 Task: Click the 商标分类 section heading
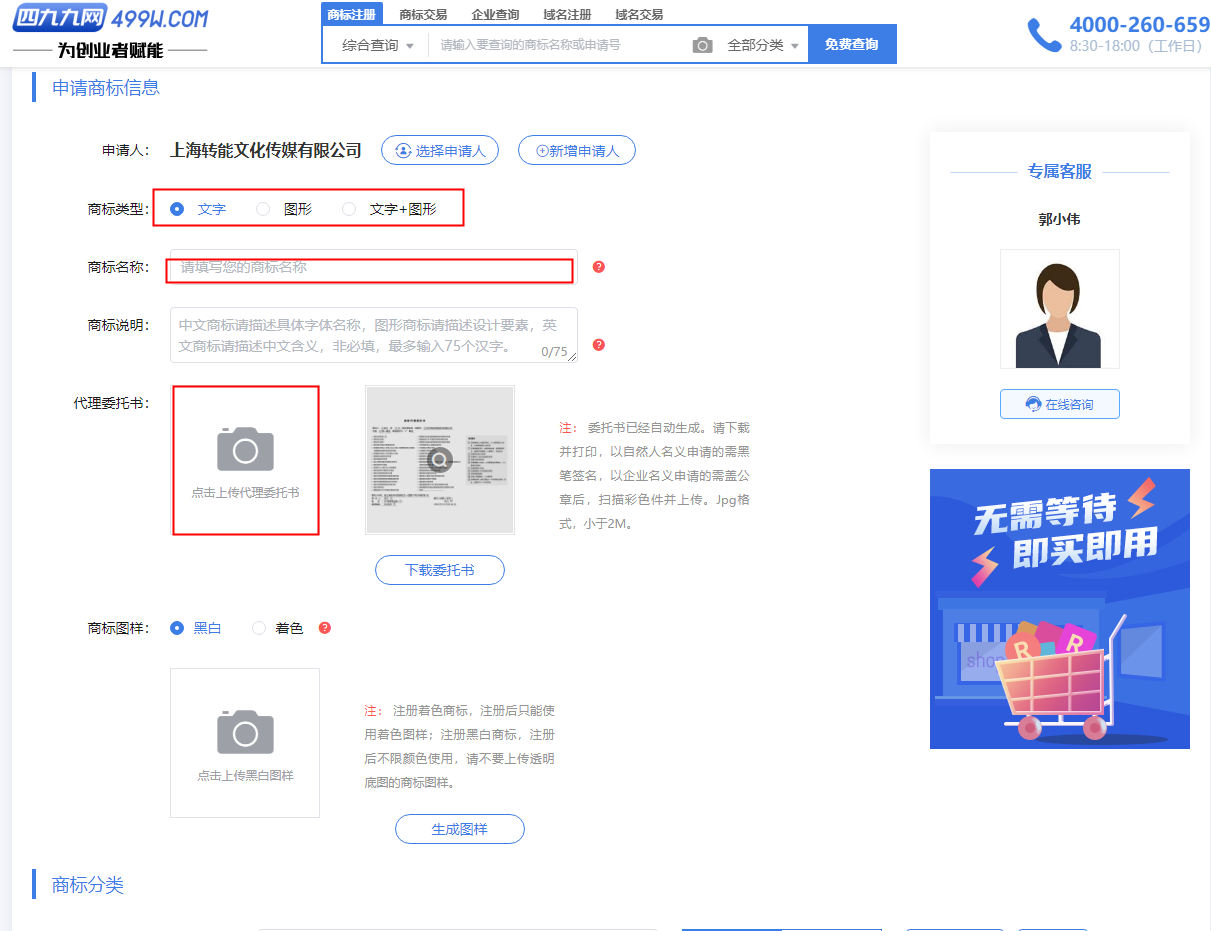click(88, 885)
